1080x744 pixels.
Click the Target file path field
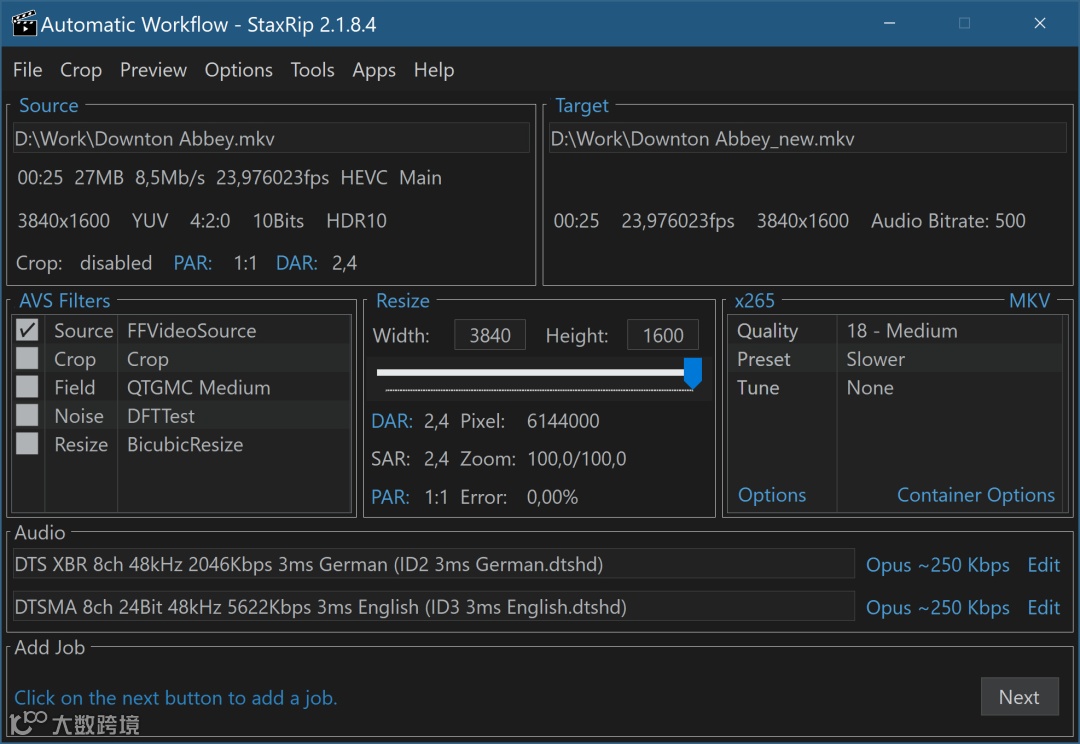click(807, 138)
